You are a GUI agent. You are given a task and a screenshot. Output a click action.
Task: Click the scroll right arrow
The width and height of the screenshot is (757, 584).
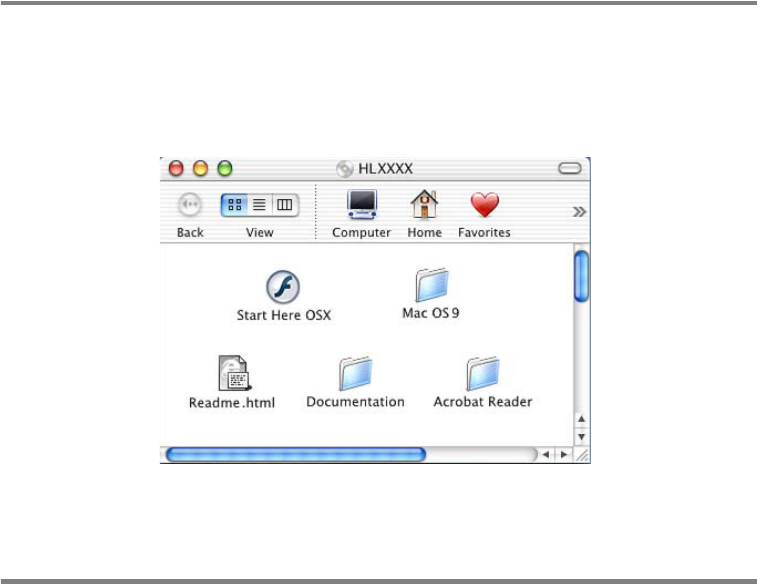pos(563,455)
